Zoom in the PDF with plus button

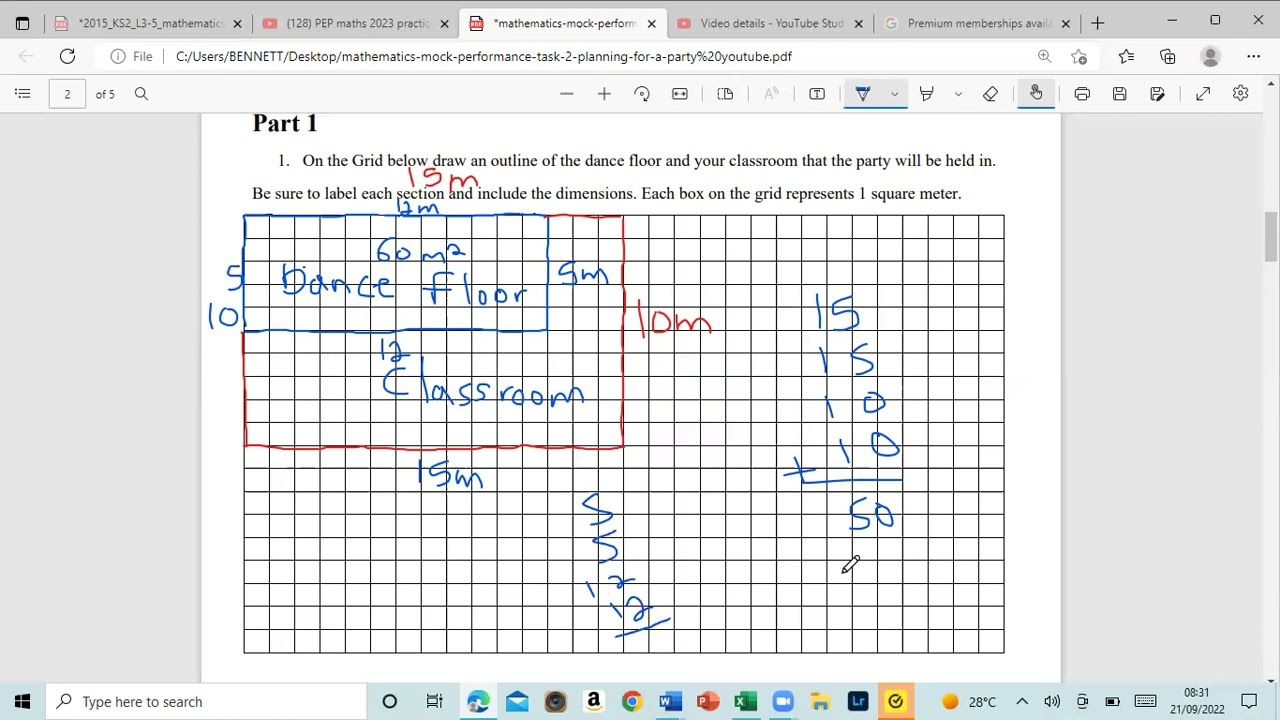point(604,94)
